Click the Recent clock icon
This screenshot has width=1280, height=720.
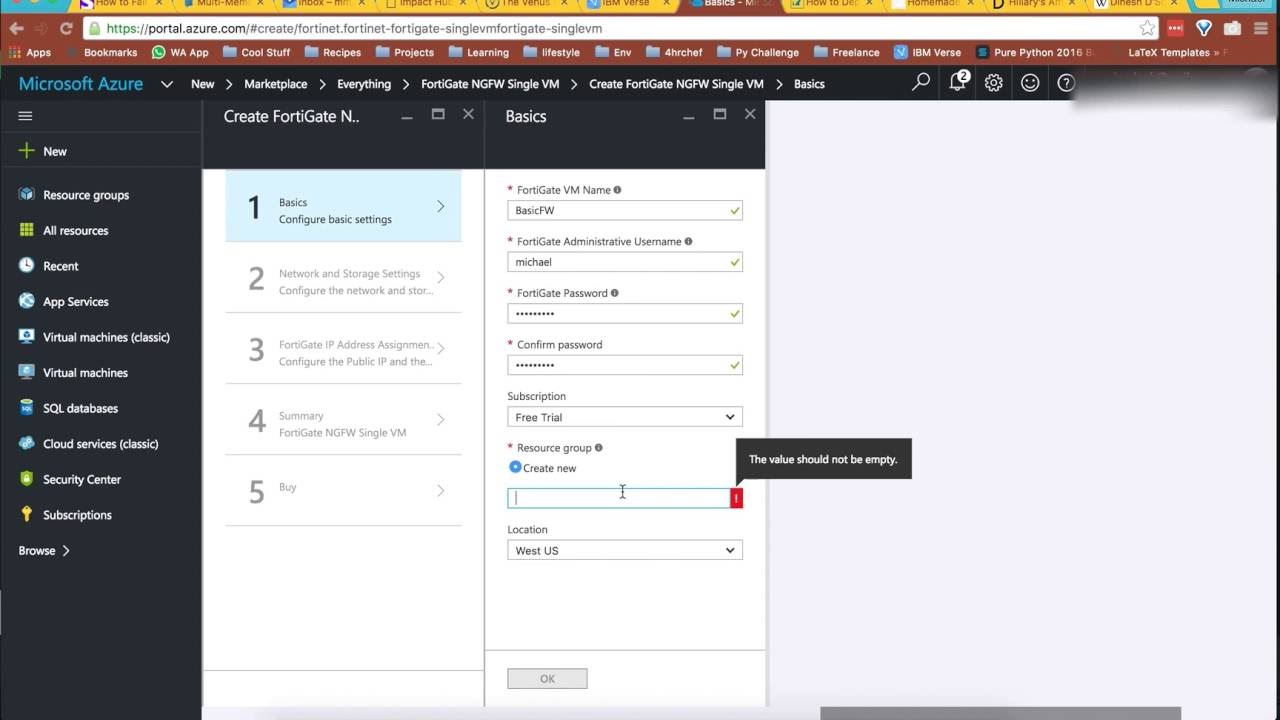(26, 265)
